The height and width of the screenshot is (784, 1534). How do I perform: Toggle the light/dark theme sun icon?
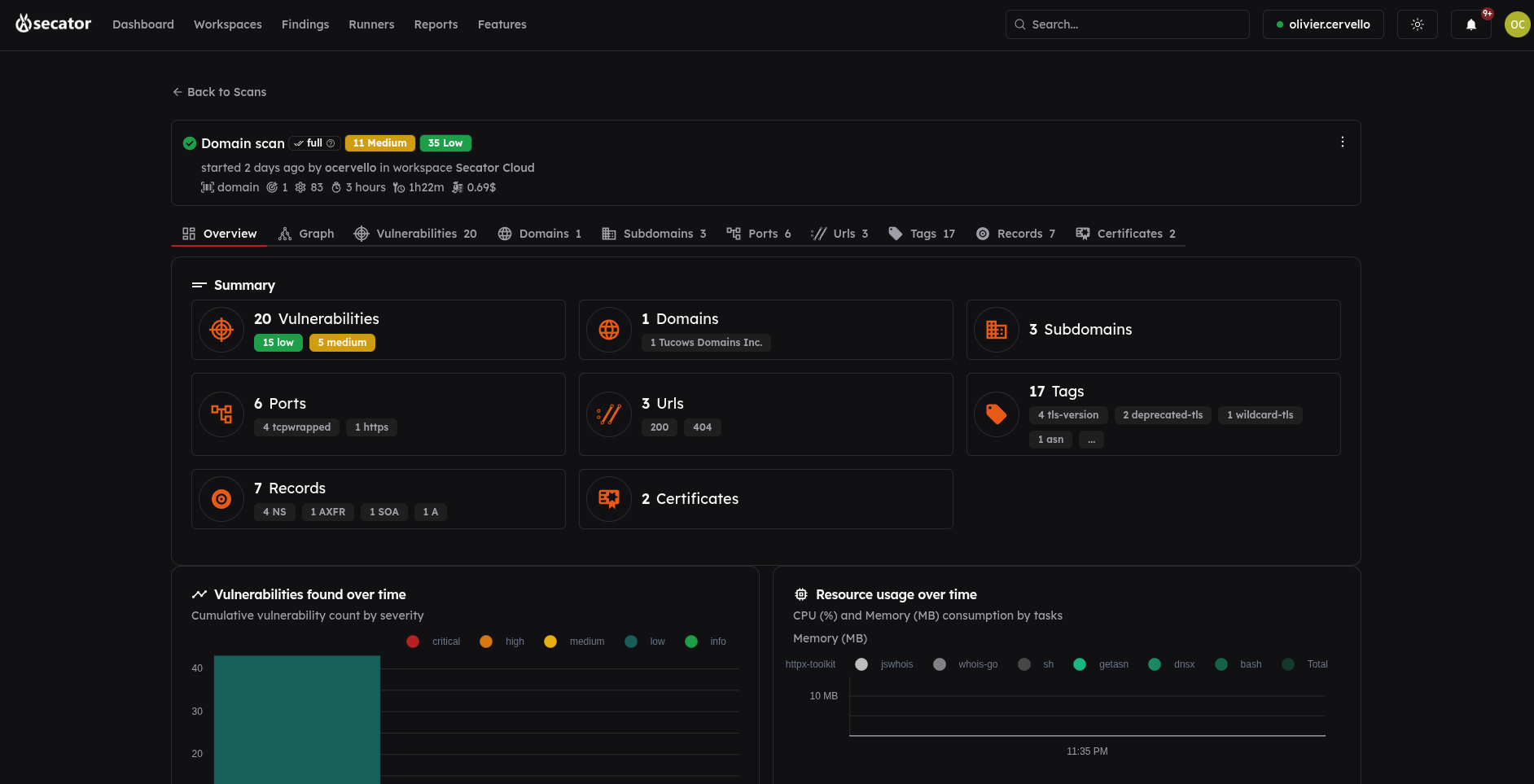pos(1418,24)
